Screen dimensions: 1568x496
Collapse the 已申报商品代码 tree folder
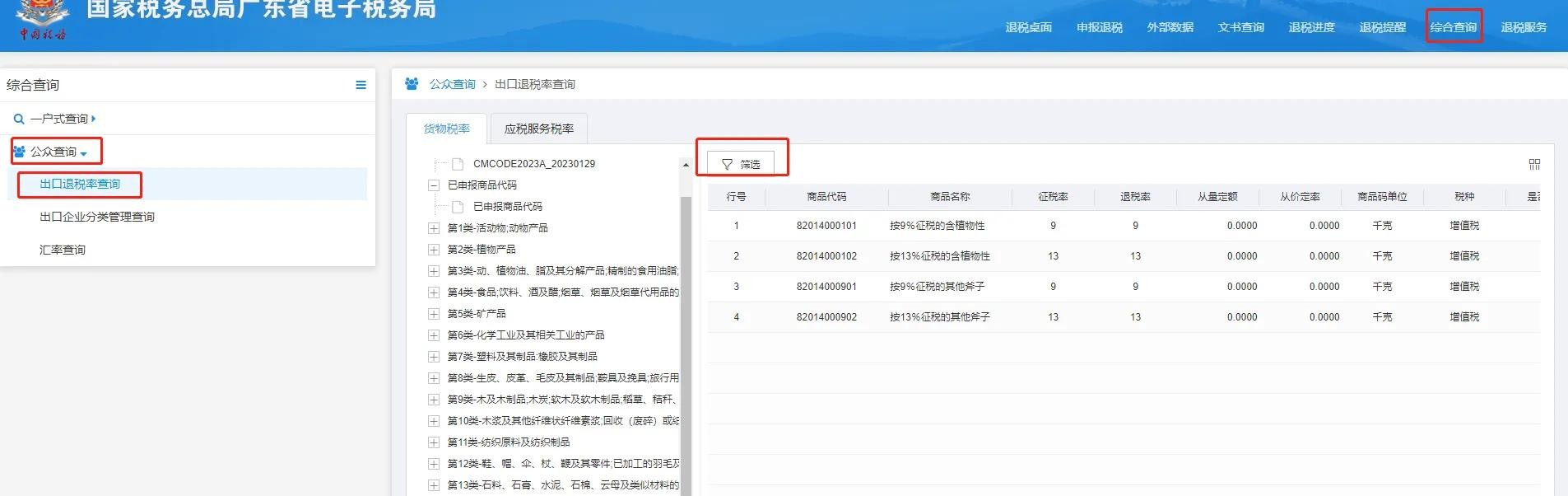433,185
